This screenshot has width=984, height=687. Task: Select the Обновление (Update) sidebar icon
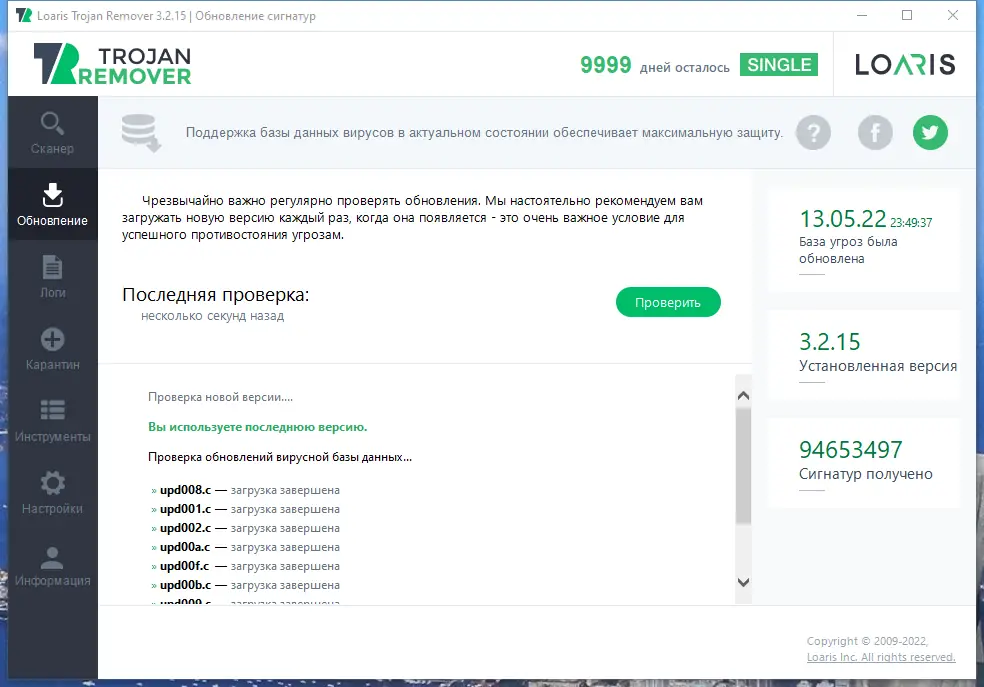(52, 204)
